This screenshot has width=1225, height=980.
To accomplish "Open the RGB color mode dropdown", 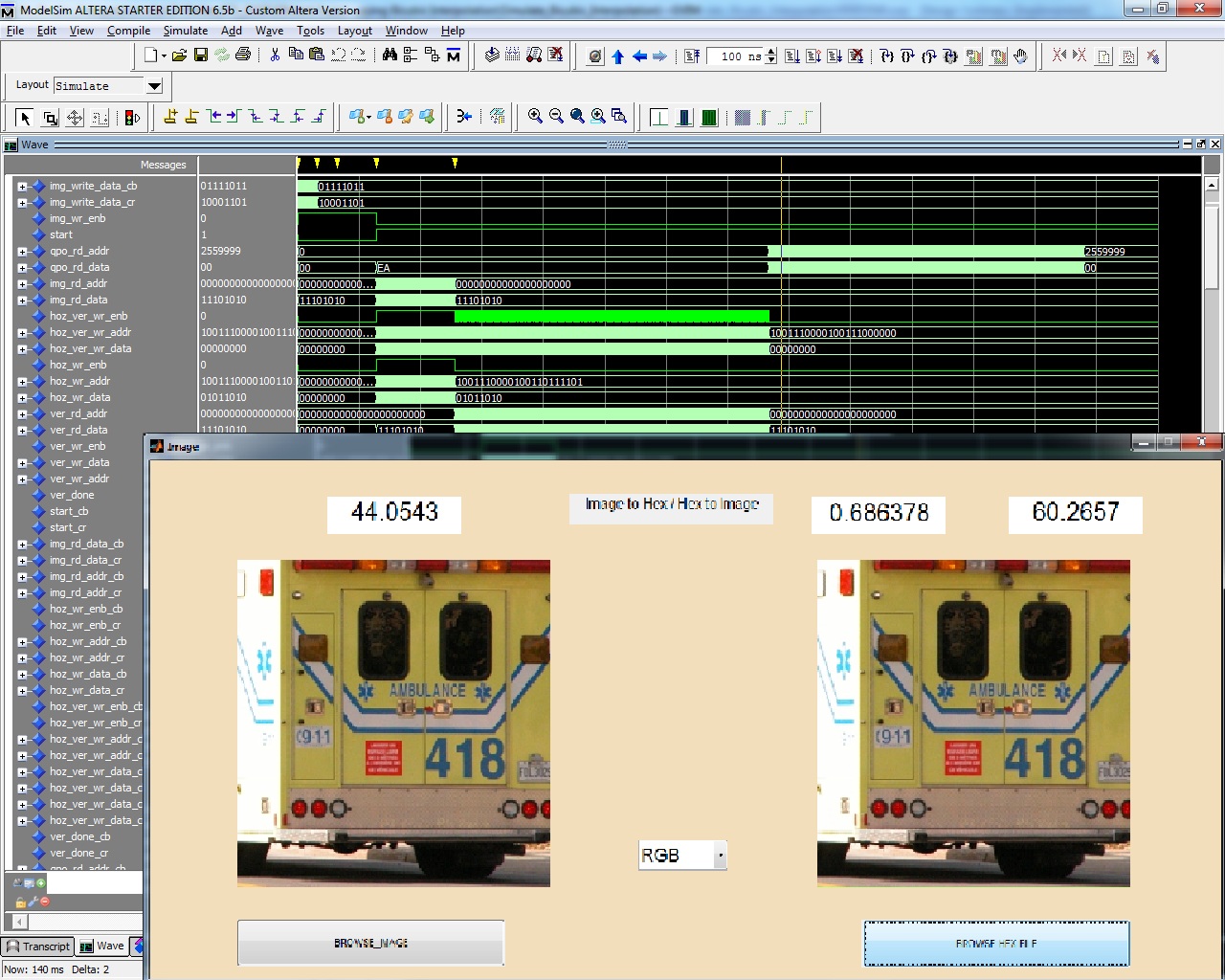I will tap(720, 856).
